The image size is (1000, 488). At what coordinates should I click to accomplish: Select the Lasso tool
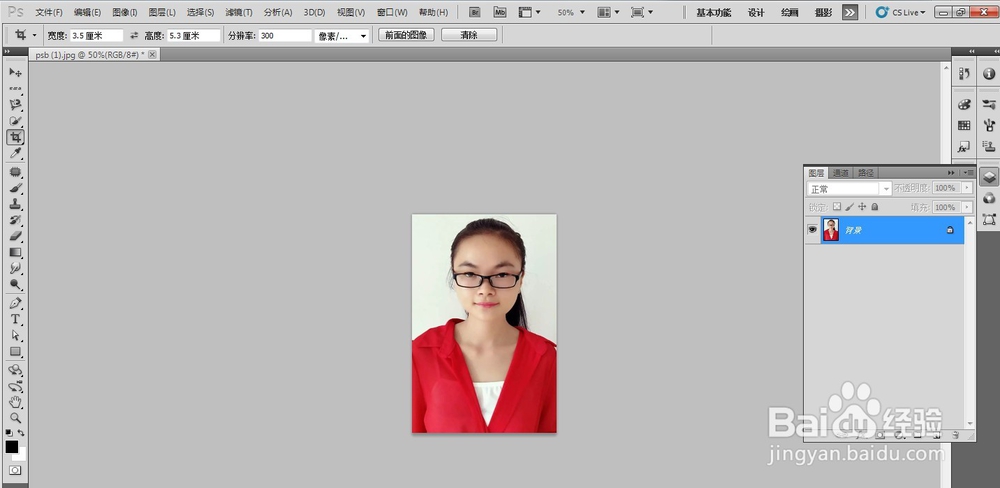pos(15,105)
